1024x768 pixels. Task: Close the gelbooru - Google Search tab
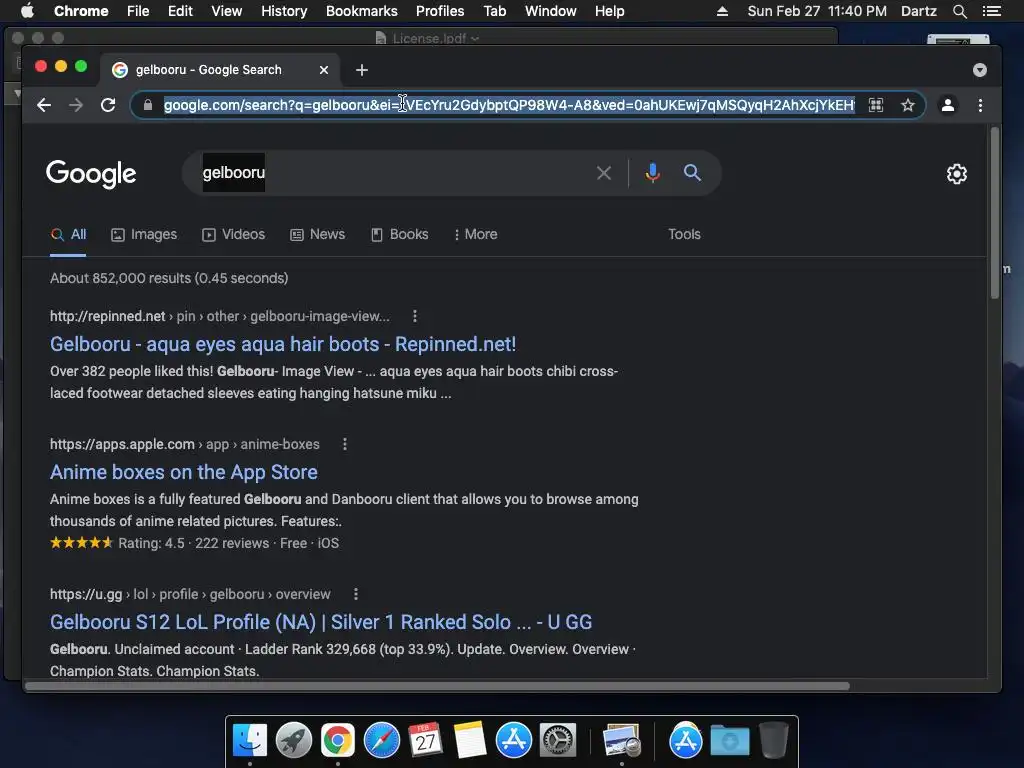[x=324, y=70]
